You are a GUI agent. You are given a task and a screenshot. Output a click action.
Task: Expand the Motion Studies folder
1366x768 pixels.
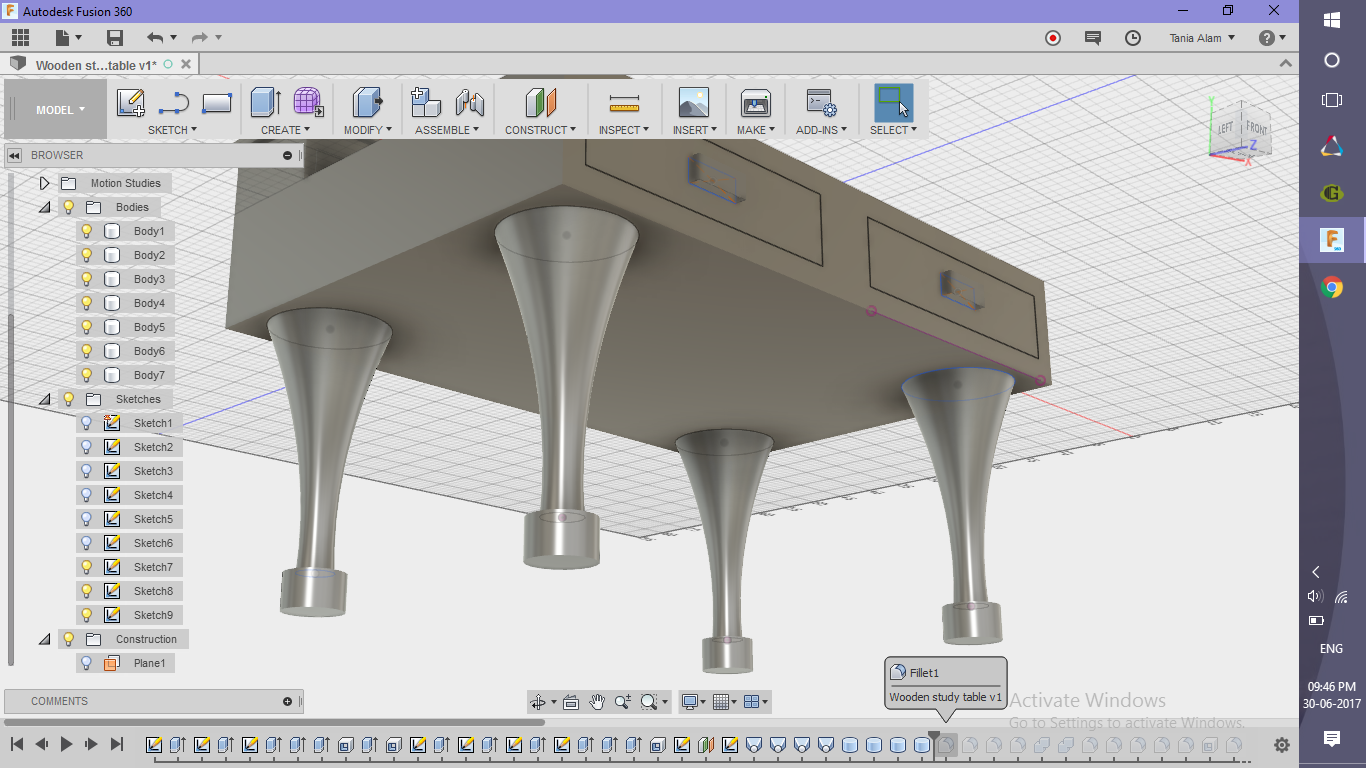point(44,183)
